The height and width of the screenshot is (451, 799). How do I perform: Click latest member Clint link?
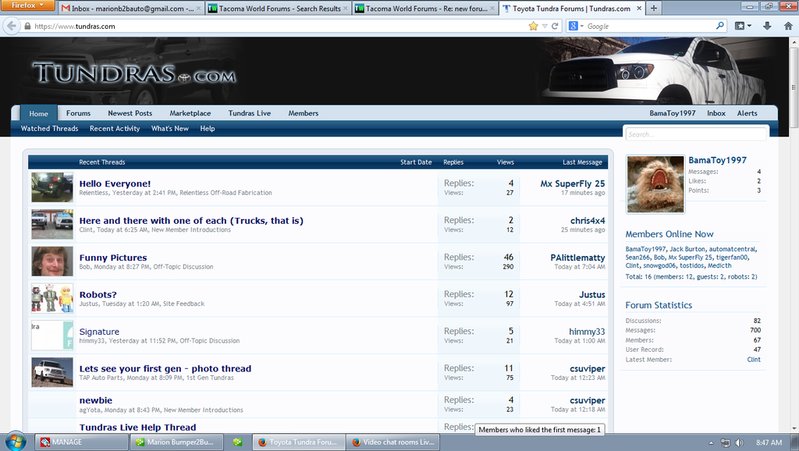pos(754,360)
